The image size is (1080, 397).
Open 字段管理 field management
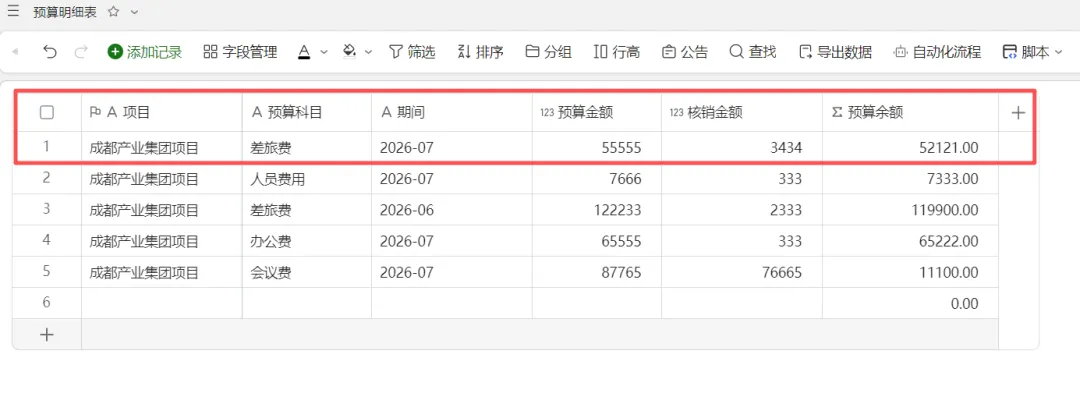[240, 52]
